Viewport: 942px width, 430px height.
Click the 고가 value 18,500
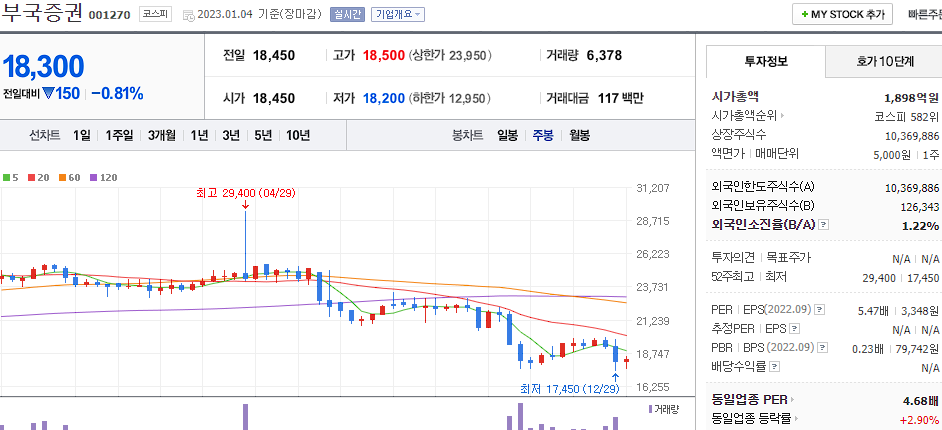(x=384, y=56)
